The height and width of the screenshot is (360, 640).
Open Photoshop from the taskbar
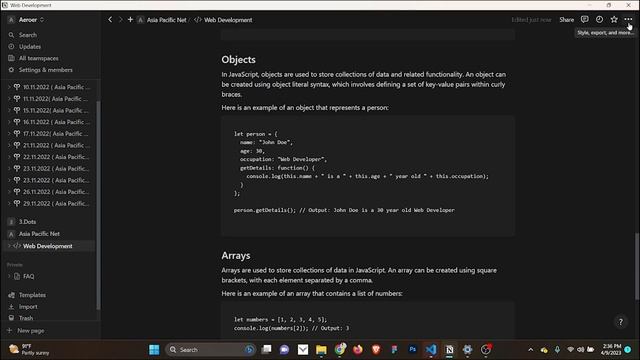pyautogui.click(x=413, y=350)
